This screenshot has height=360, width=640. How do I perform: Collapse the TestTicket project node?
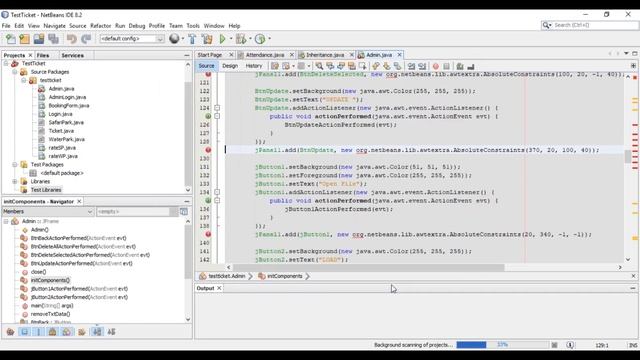click(x=6, y=63)
